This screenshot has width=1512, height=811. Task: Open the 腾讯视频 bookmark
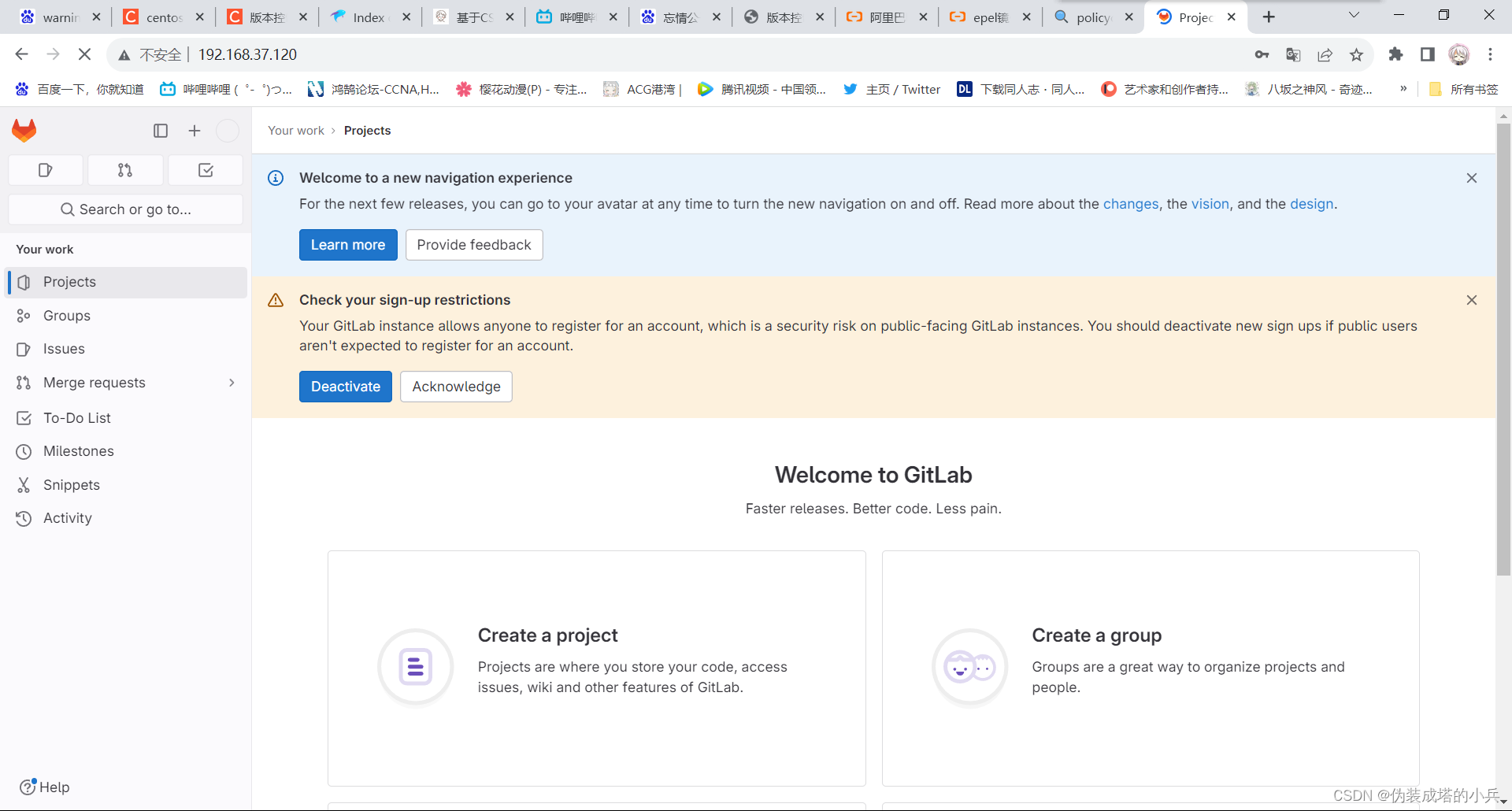click(762, 90)
